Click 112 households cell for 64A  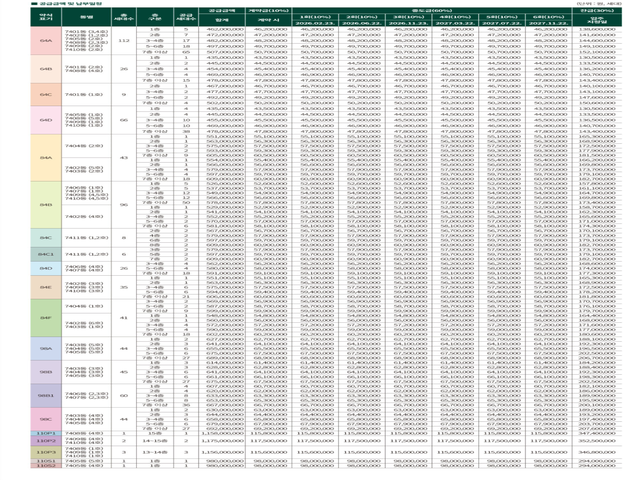tap(124, 41)
